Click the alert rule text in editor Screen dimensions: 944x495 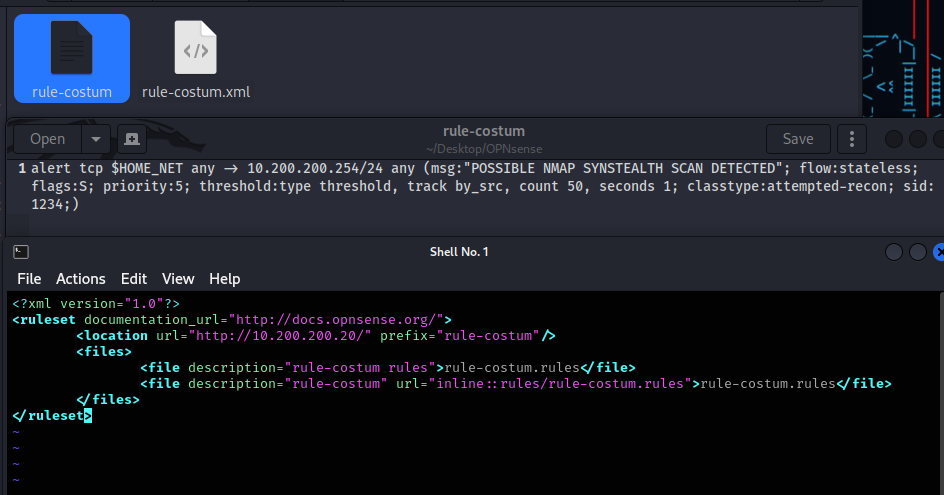482,186
